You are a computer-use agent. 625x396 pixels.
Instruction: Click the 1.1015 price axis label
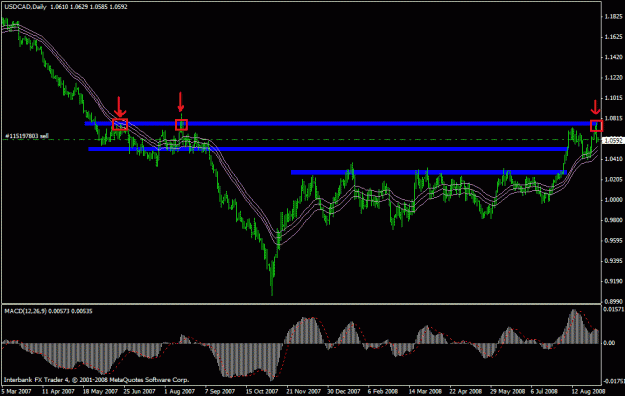pos(613,98)
